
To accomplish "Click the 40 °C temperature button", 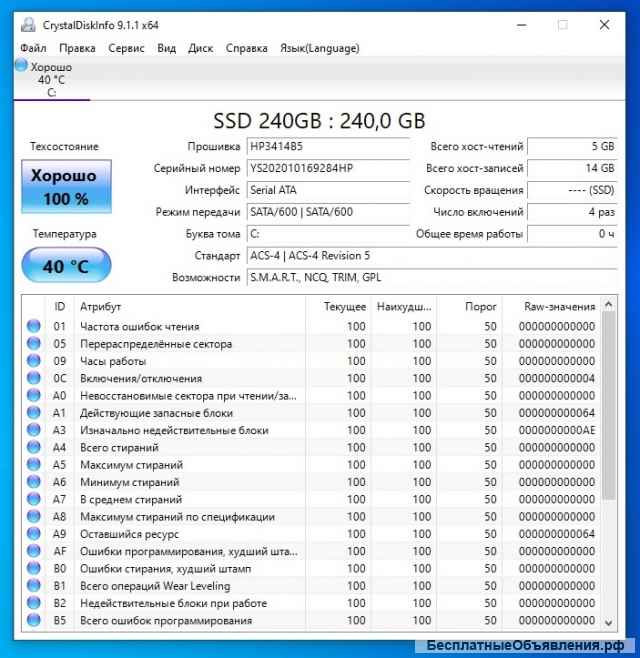I will click(x=66, y=265).
